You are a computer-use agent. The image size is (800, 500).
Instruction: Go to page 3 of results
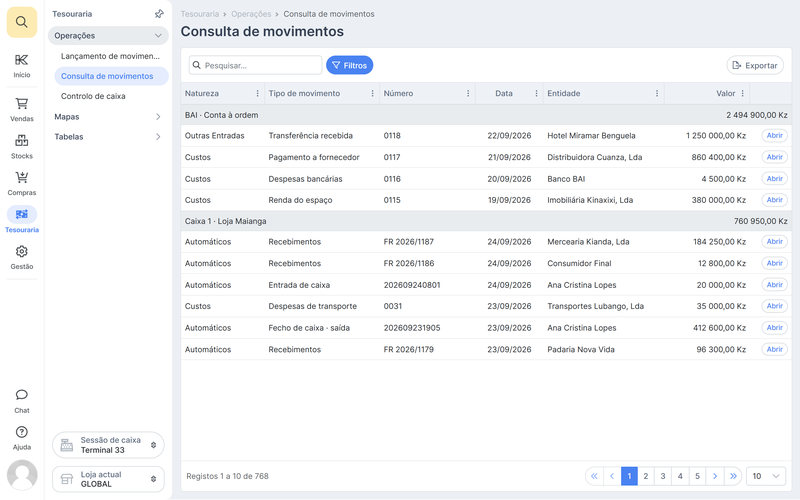663,476
